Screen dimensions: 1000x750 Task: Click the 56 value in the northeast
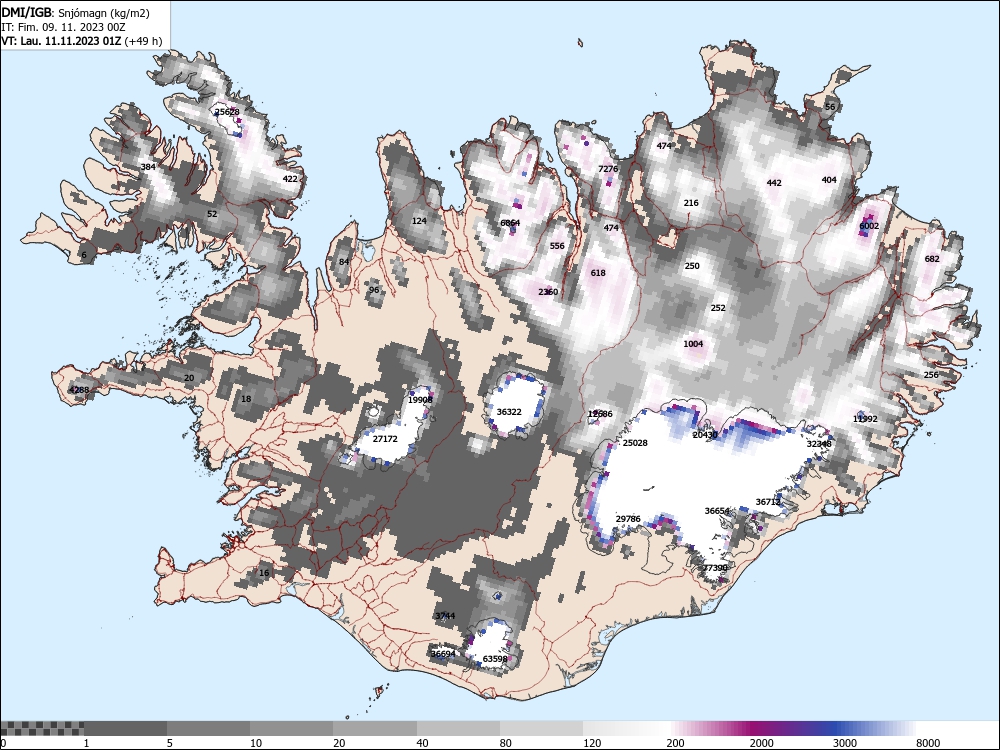[x=830, y=107]
